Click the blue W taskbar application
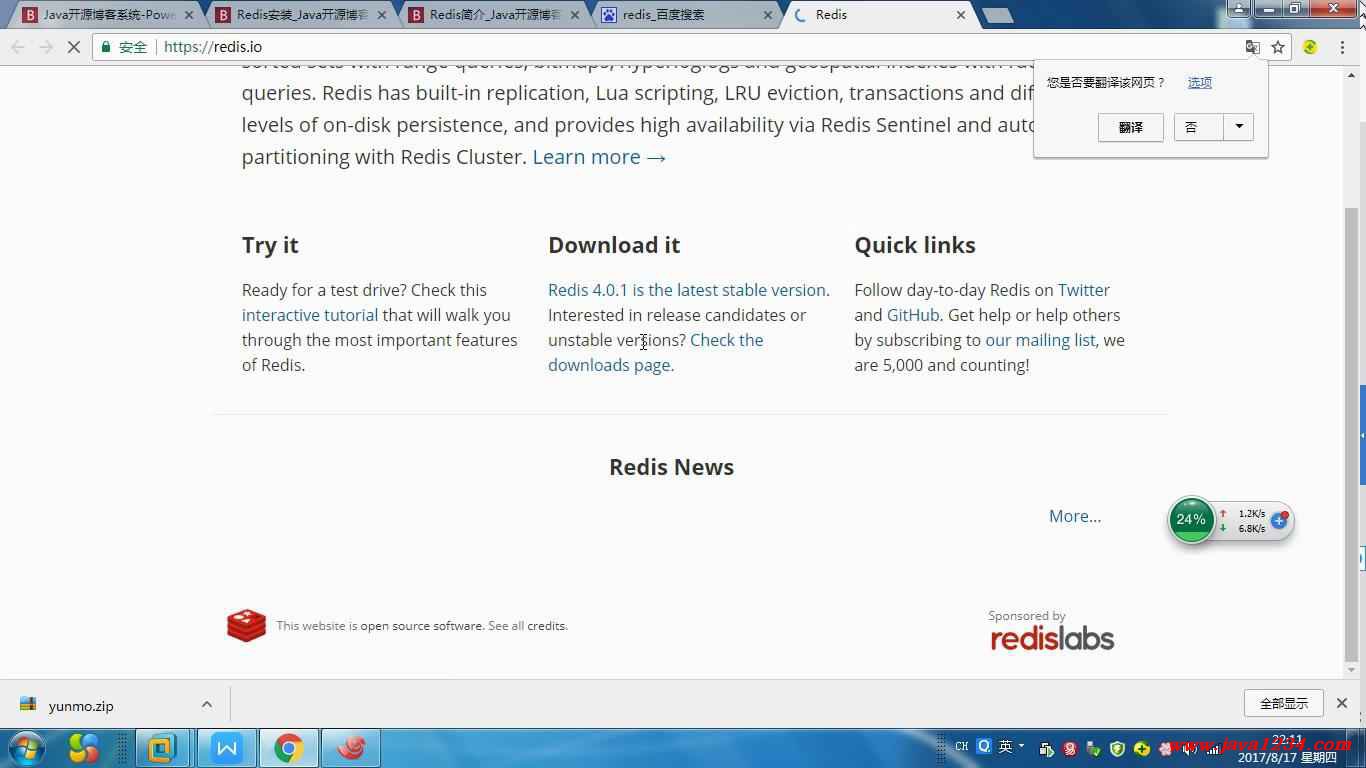This screenshot has width=1366, height=768. (227, 748)
